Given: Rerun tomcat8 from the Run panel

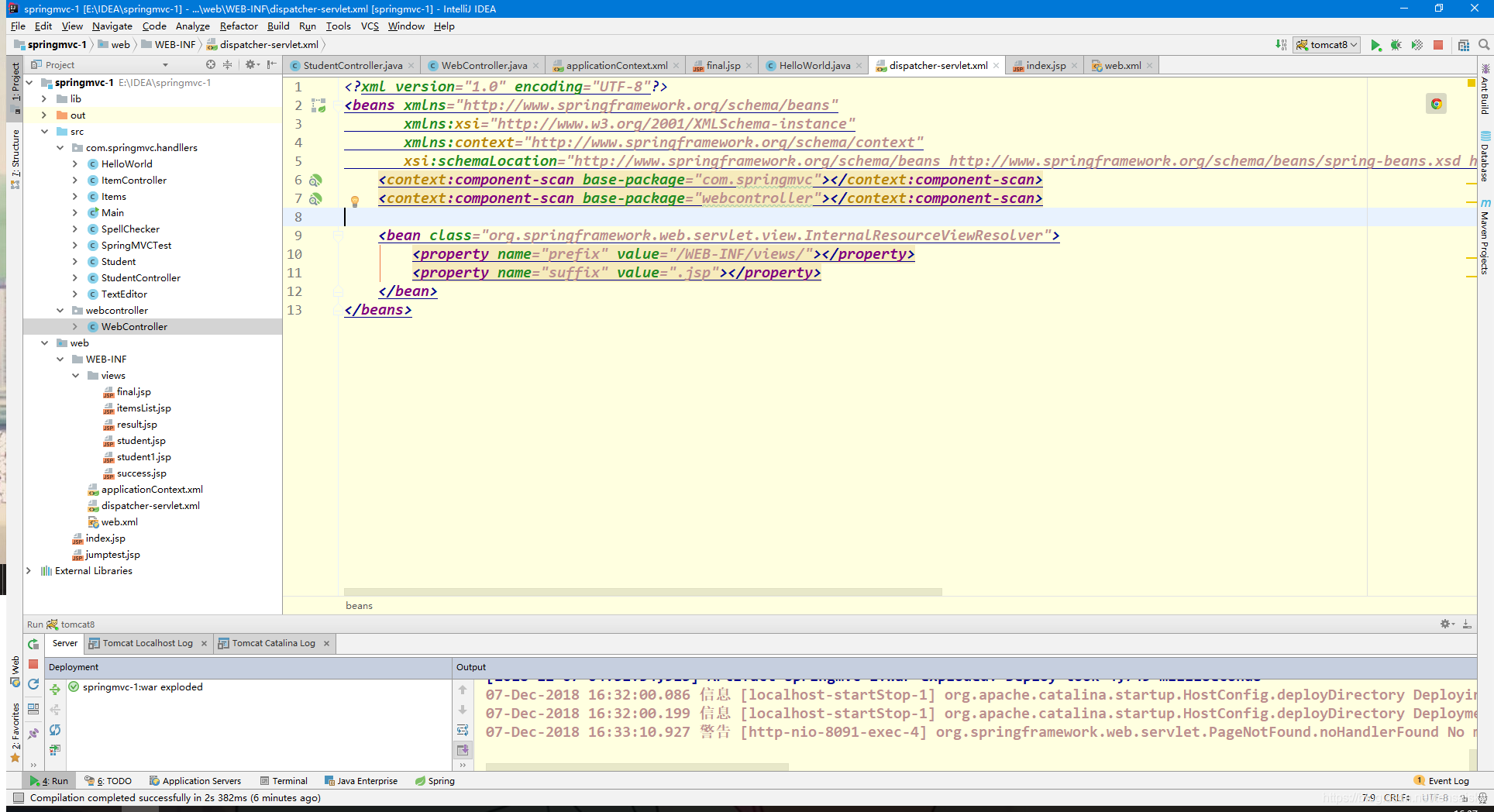Looking at the screenshot, I should 33,644.
